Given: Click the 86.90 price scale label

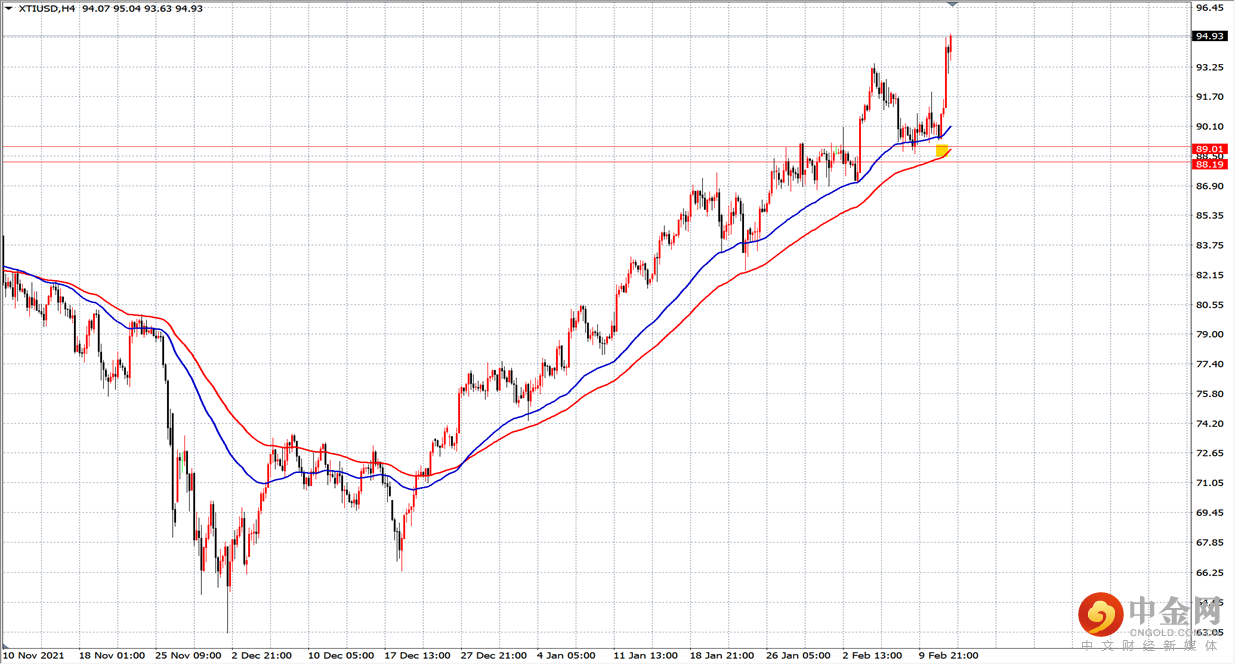Looking at the screenshot, I should pyautogui.click(x=1210, y=186).
